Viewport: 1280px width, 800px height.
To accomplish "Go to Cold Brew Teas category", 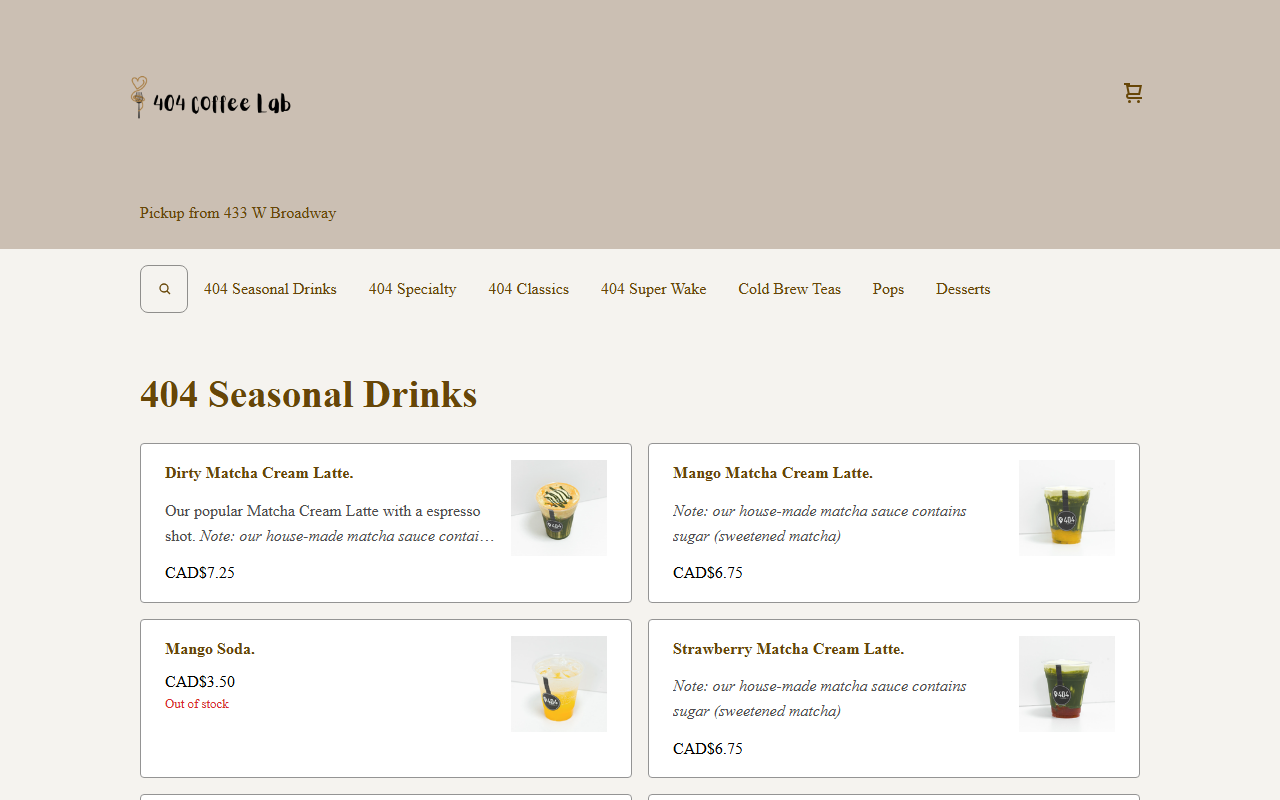I will point(789,289).
